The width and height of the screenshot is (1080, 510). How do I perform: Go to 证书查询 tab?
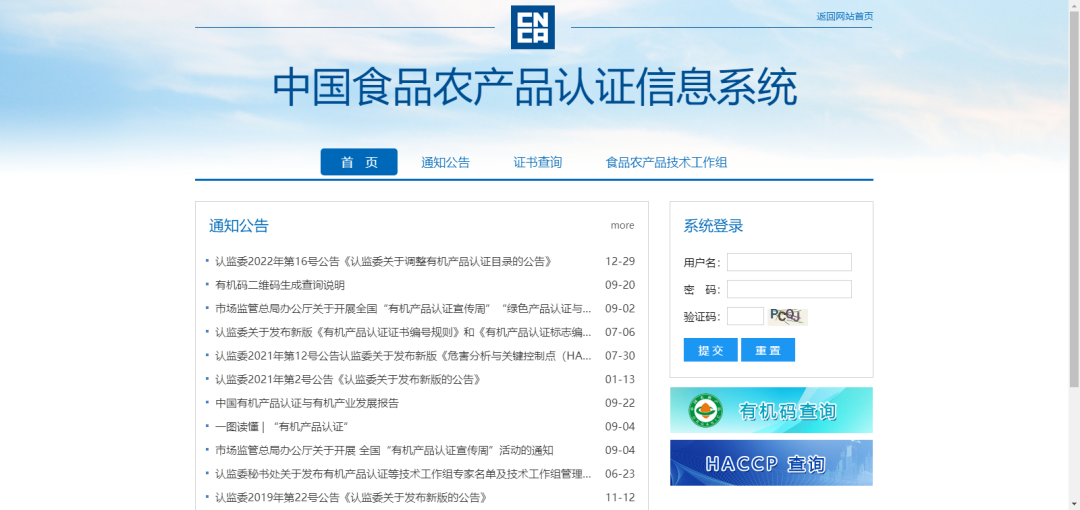point(538,162)
